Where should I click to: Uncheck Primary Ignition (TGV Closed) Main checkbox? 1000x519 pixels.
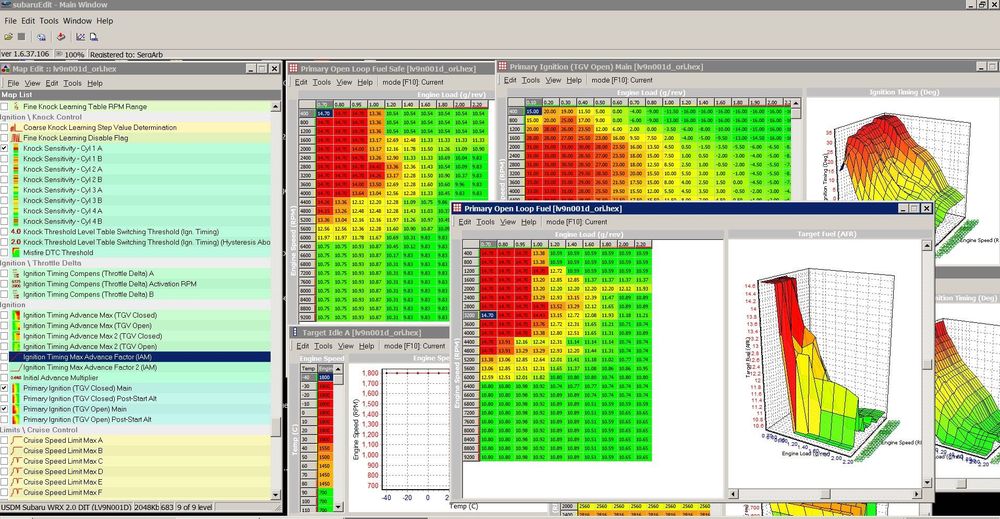click(x=4, y=388)
